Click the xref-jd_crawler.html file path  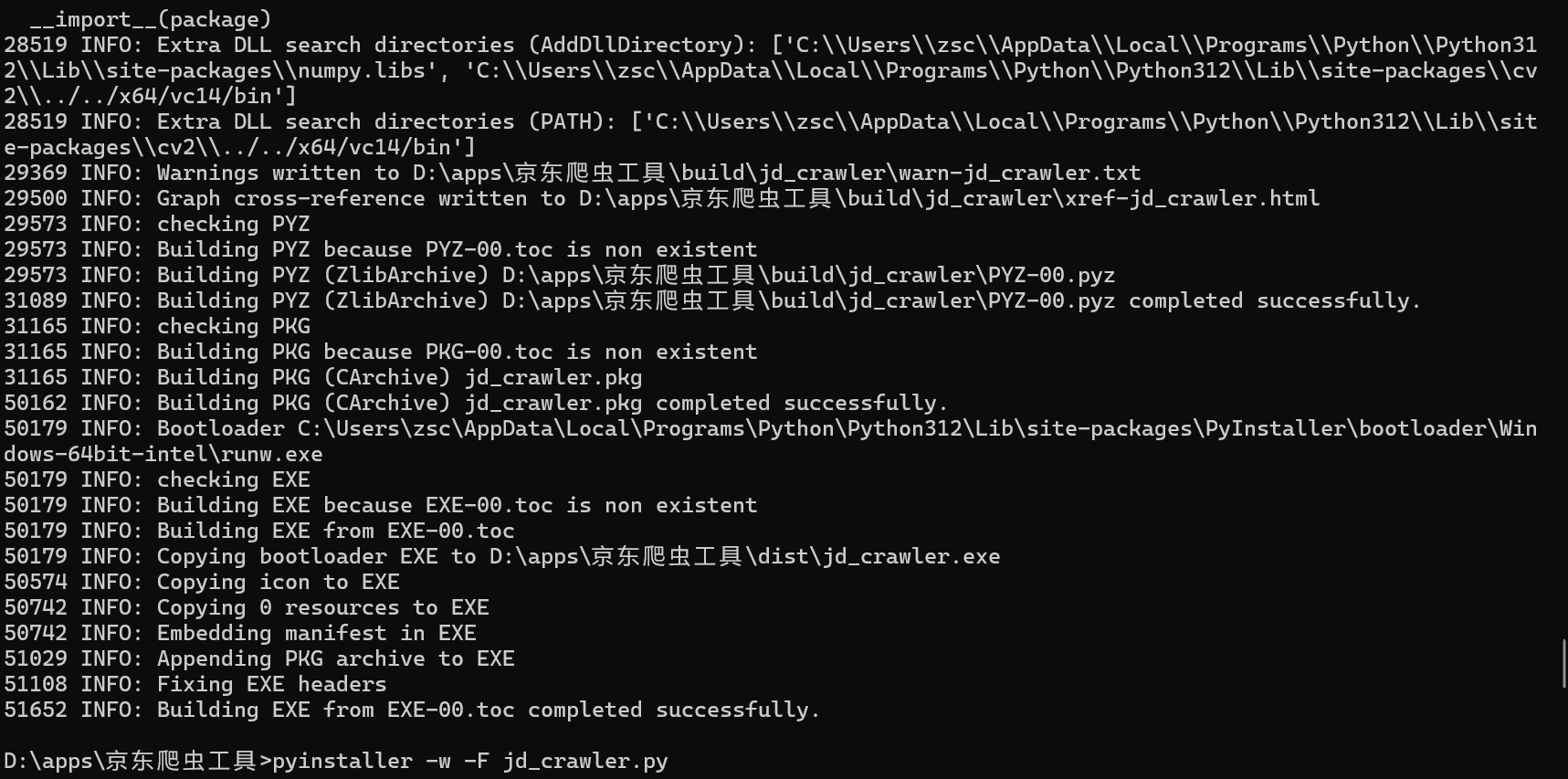click(x=949, y=198)
